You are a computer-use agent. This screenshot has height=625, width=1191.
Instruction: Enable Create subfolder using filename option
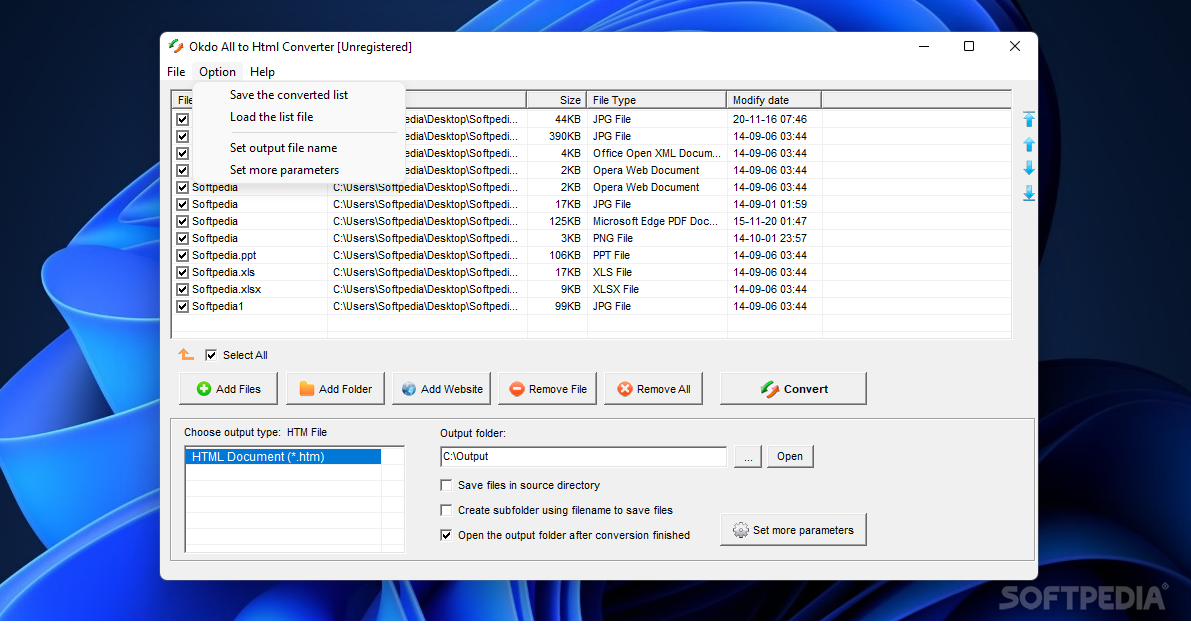click(446, 510)
